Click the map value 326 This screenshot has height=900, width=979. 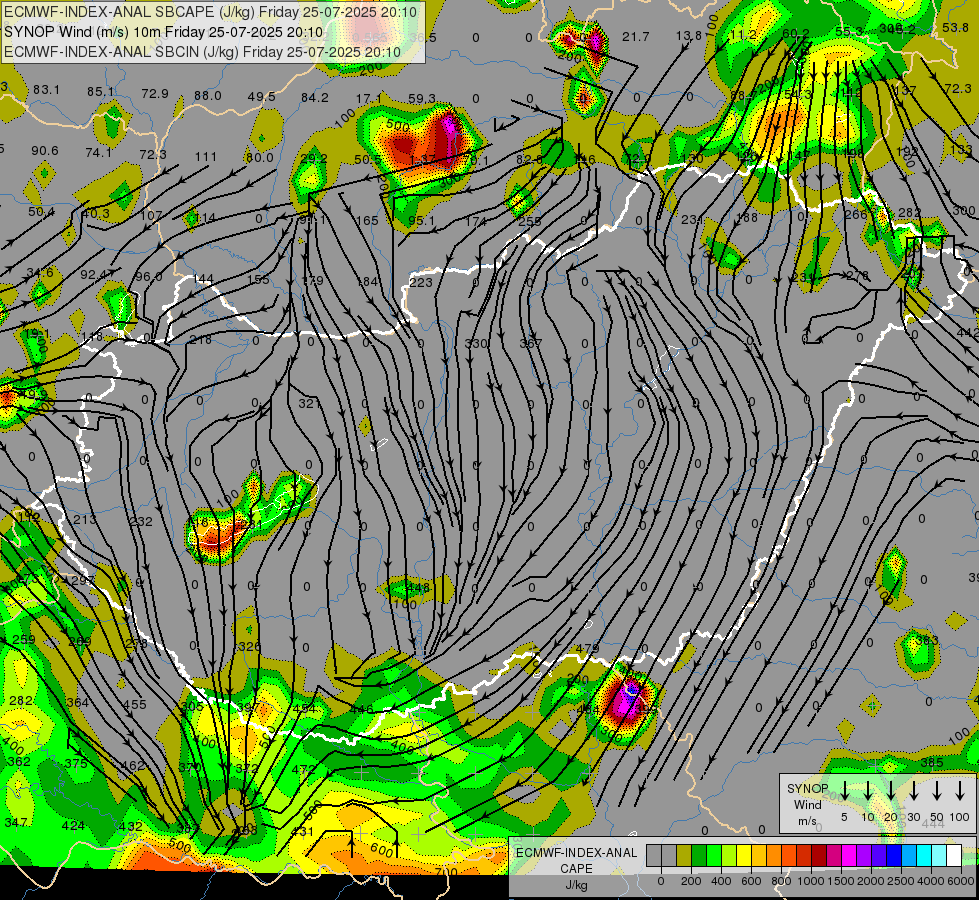249,646
